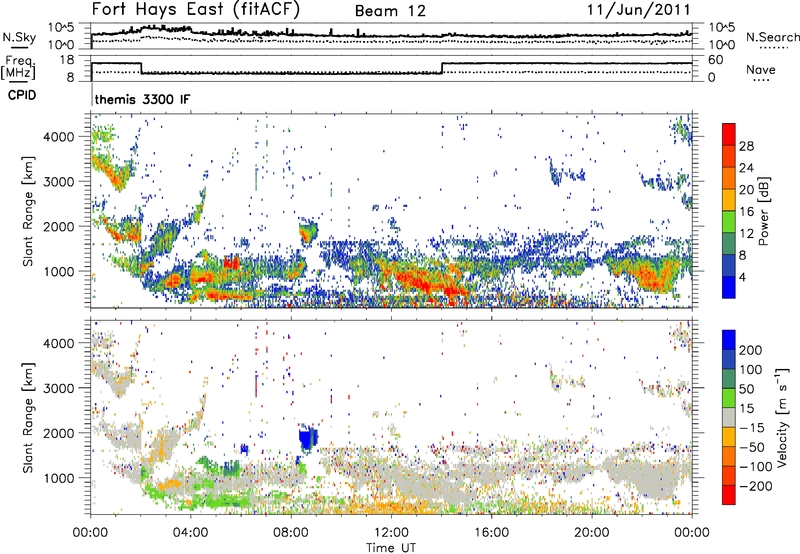The width and height of the screenshot is (800, 554).
Task: Click the "200" label on Velocity color bar
Action: (751, 350)
